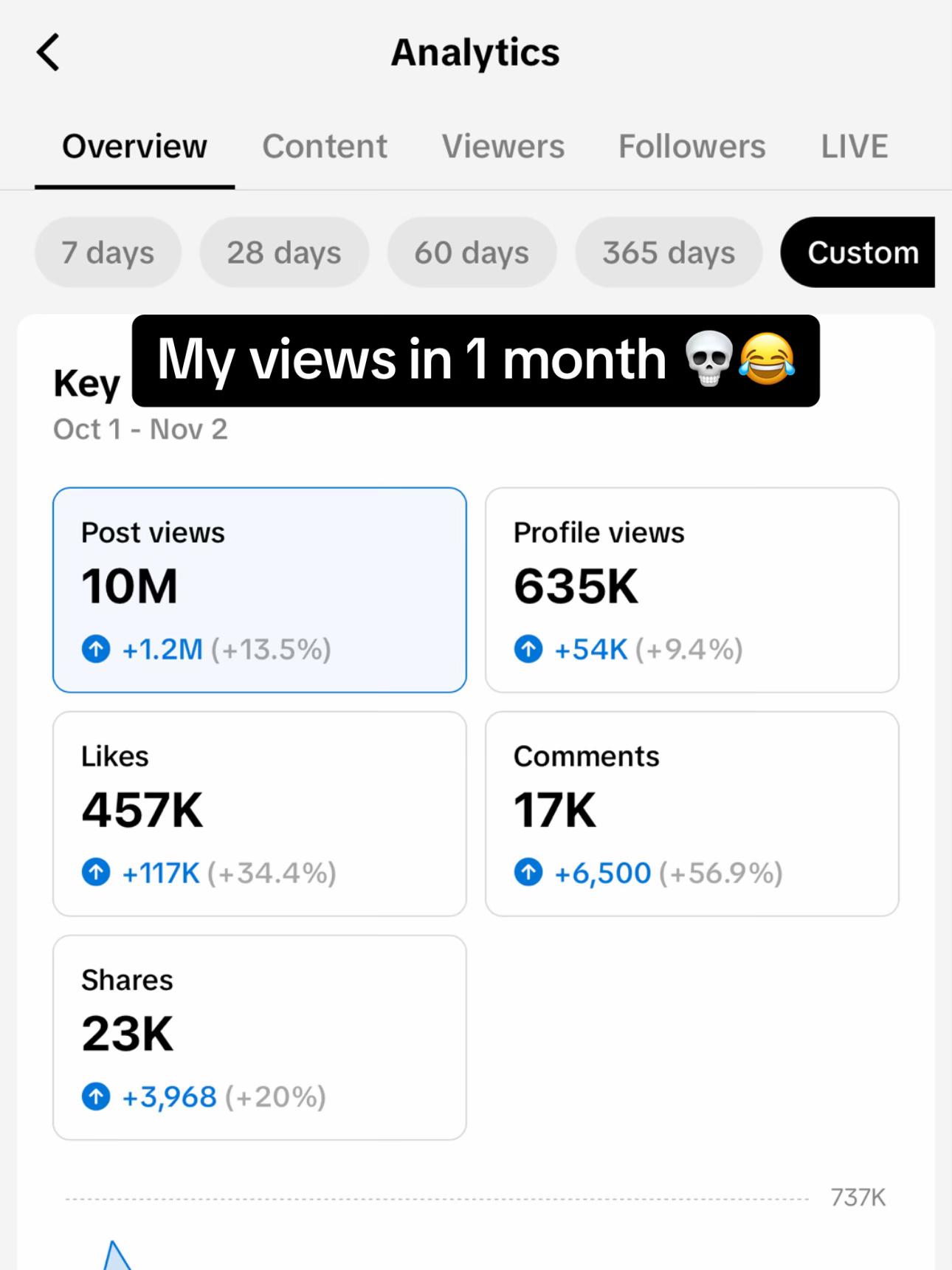Open the Viewers tab
952x1270 pixels.
point(503,146)
